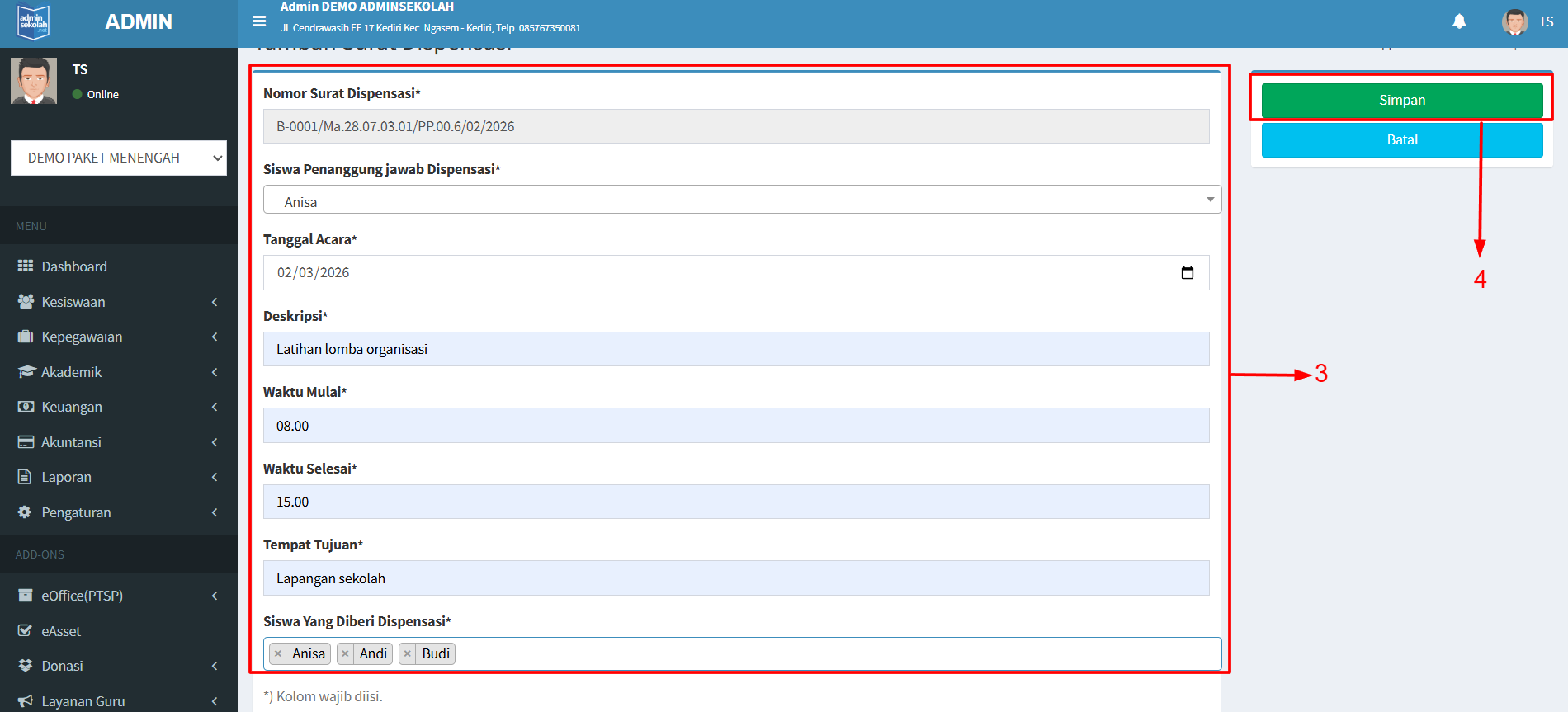The width and height of the screenshot is (1568, 712).
Task: Remove Andi tag from student list
Action: coord(346,654)
